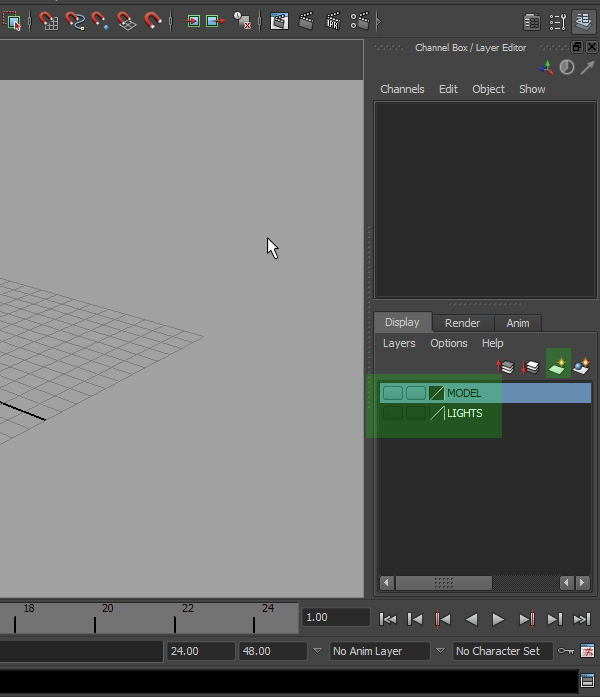Open the Show menu
The width and height of the screenshot is (600, 697).
pos(532,89)
